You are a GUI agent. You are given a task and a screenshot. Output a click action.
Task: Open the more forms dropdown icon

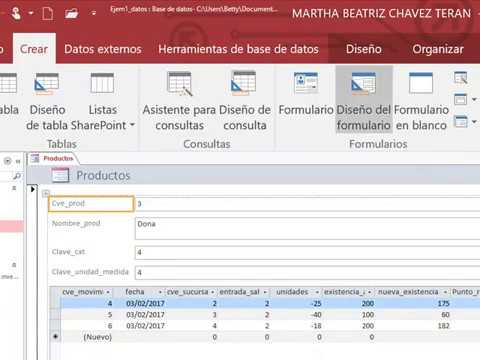[x=465, y=122]
